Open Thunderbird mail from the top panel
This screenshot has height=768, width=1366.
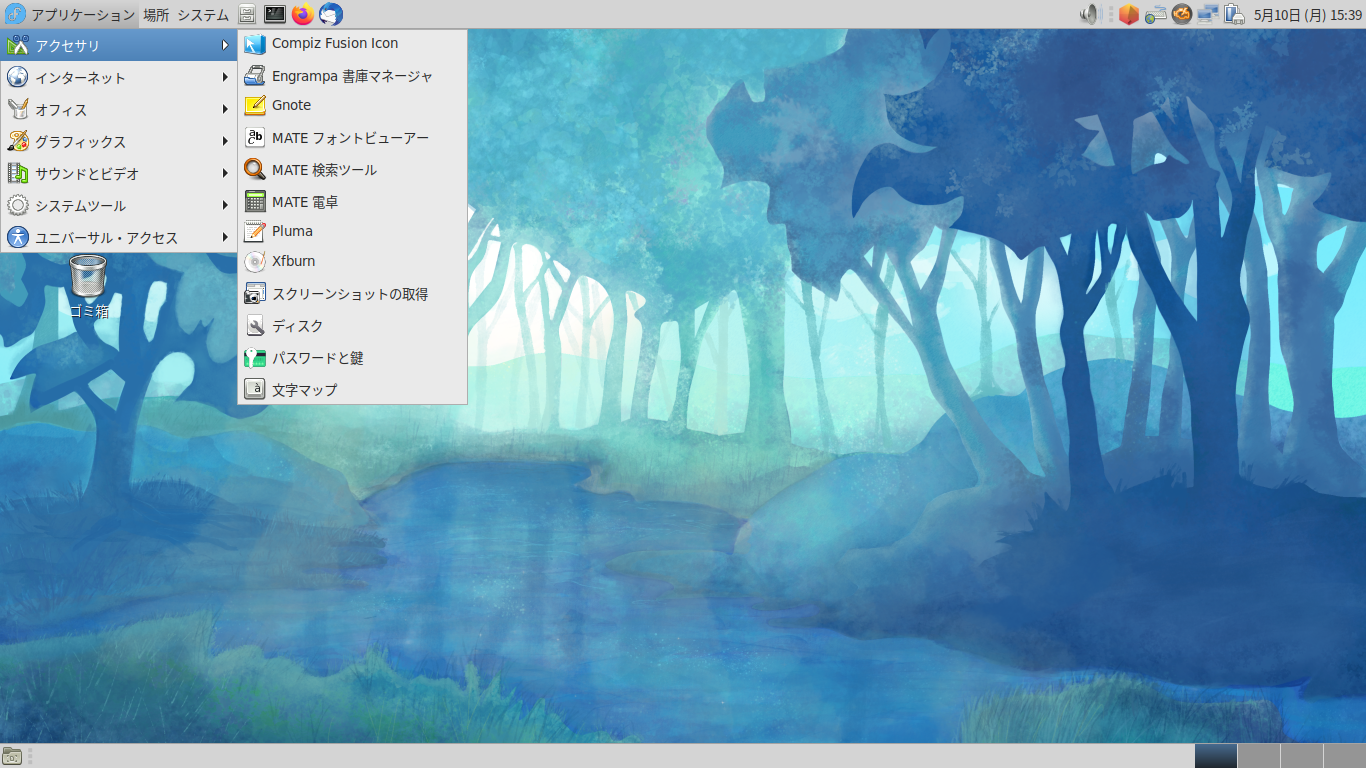(330, 14)
